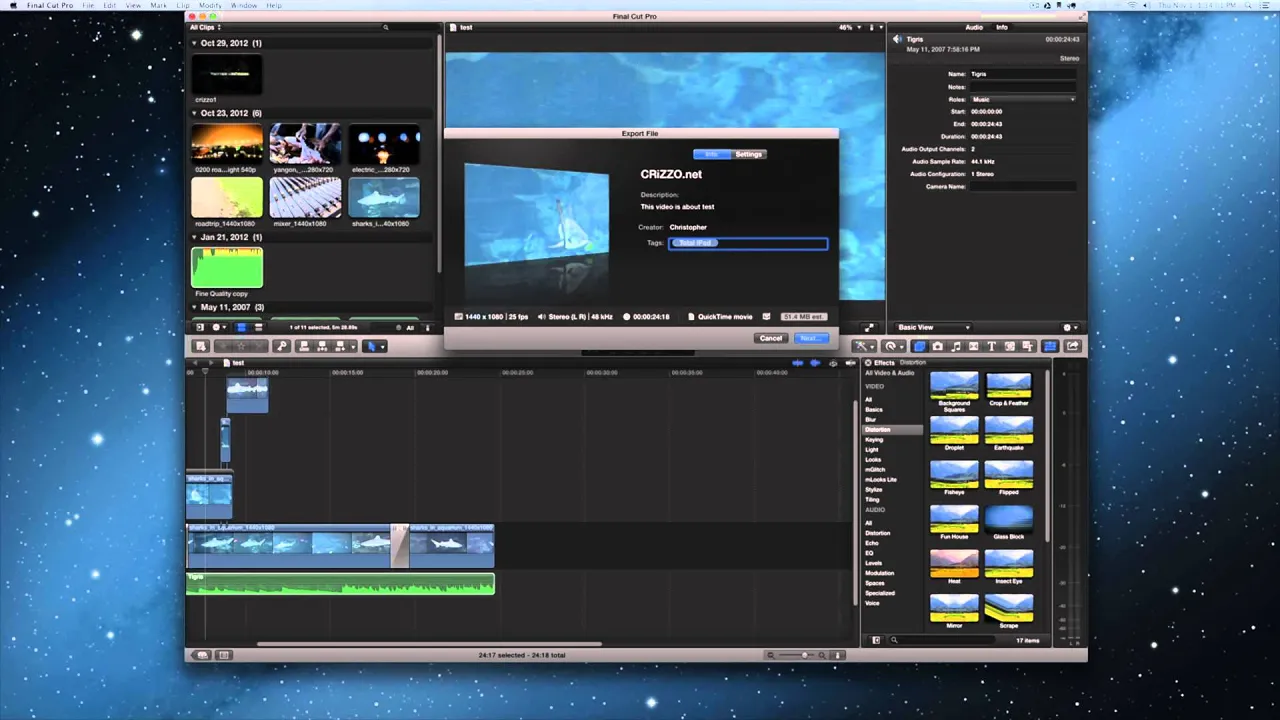Open the Photos browser camera icon

[x=938, y=346]
